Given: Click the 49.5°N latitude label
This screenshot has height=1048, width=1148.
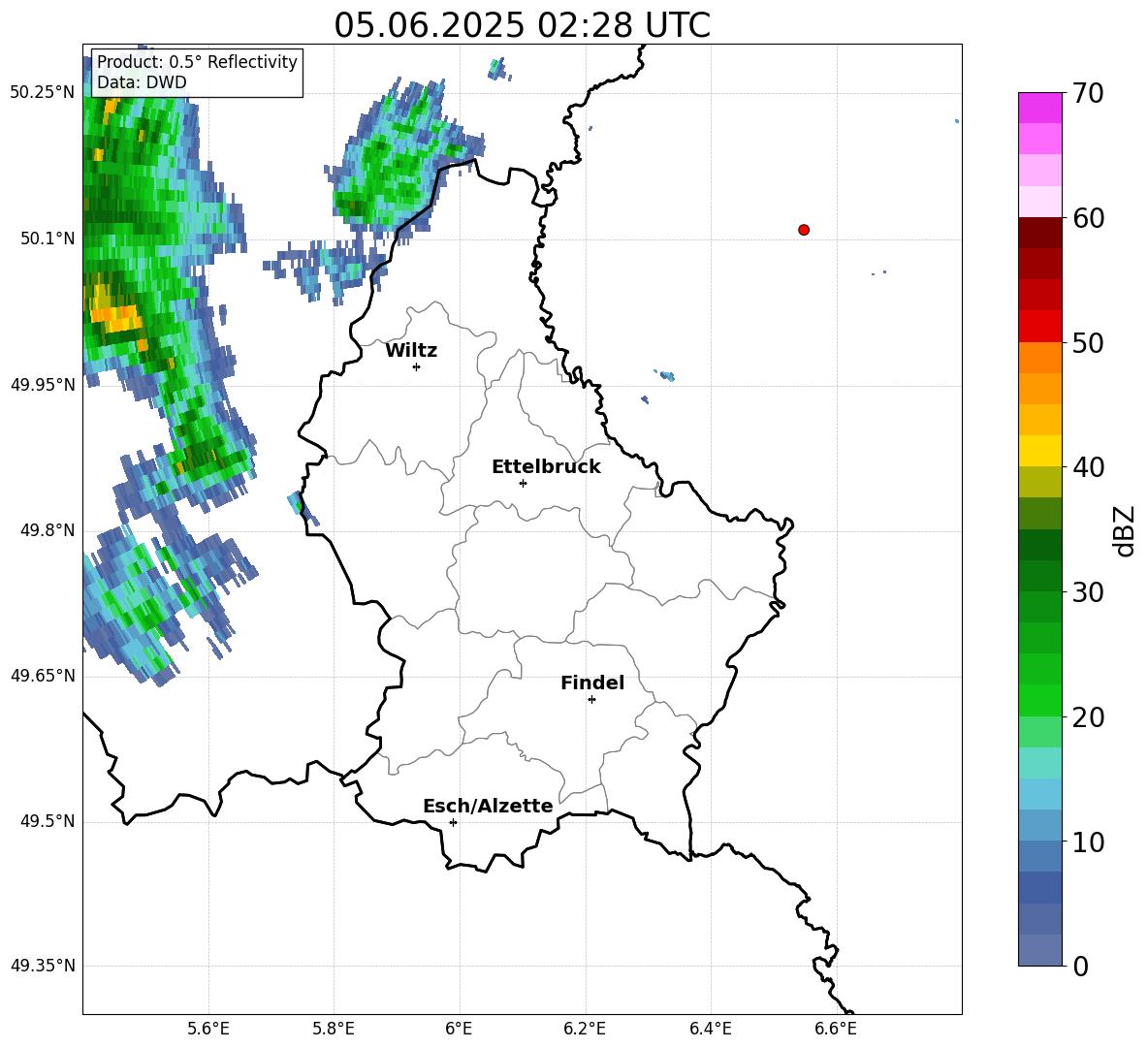Looking at the screenshot, I should 48,821.
